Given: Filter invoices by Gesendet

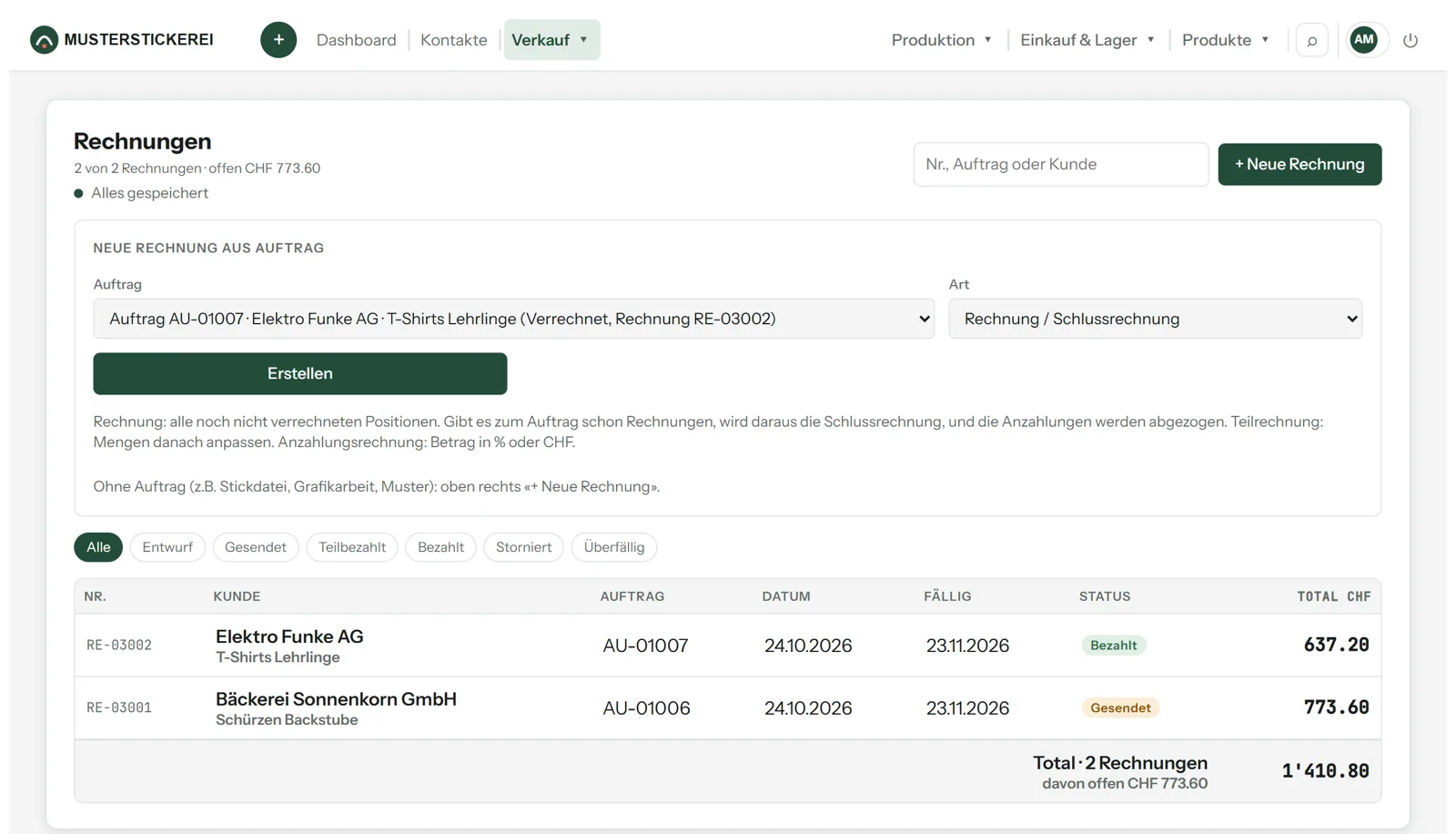Looking at the screenshot, I should click(256, 547).
